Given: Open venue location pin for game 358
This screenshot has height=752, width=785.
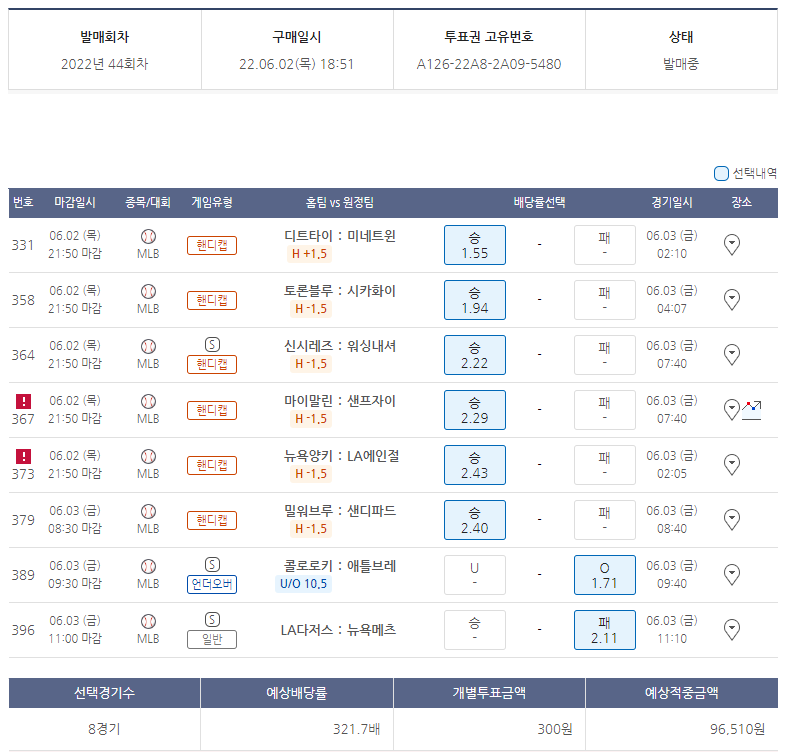Looking at the screenshot, I should click(732, 300).
